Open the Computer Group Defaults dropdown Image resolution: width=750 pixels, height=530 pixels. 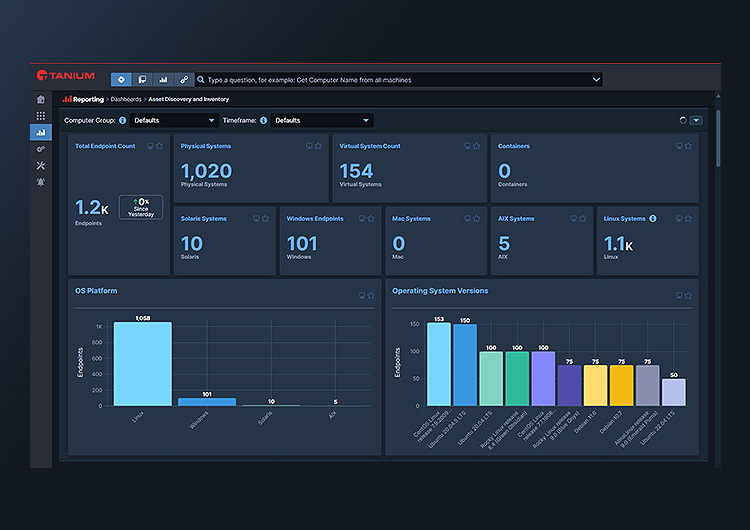[x=174, y=121]
